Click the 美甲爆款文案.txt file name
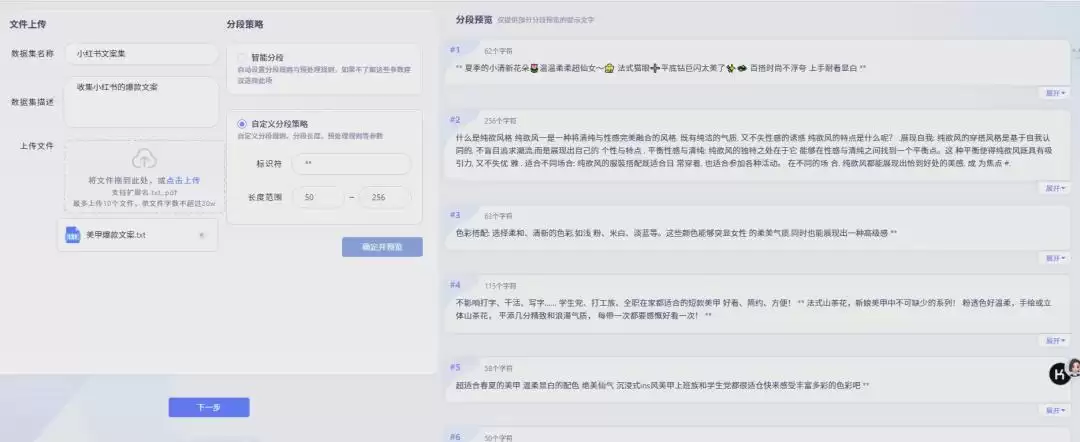This screenshot has width=1080, height=442. [x=116, y=235]
